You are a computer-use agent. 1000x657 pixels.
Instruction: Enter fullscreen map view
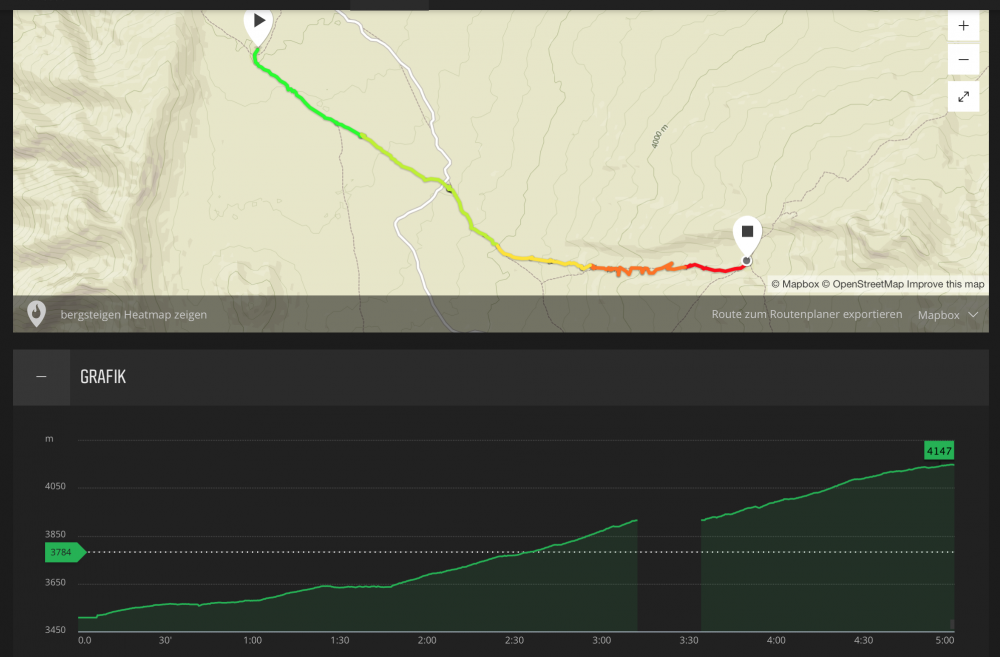963,96
